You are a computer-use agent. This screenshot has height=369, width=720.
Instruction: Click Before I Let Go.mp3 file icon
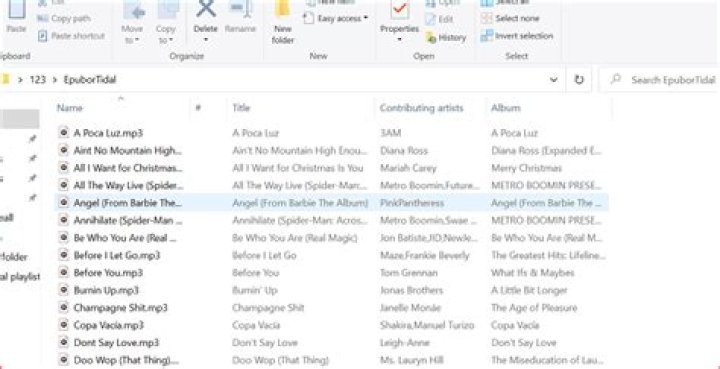pos(64,255)
